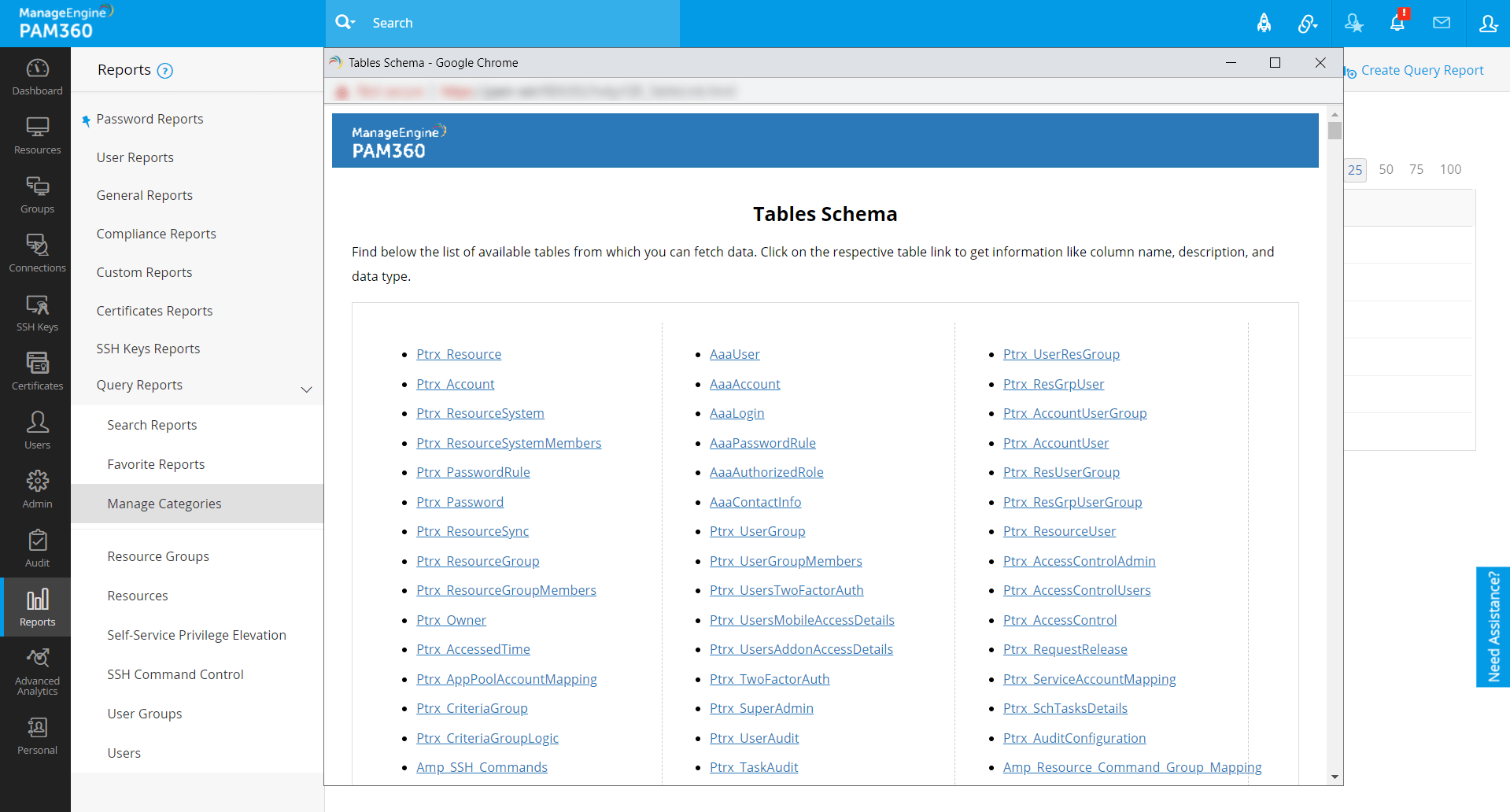The width and height of the screenshot is (1510, 812).
Task: Select Favorite Reports under Query Reports
Action: click(x=156, y=464)
